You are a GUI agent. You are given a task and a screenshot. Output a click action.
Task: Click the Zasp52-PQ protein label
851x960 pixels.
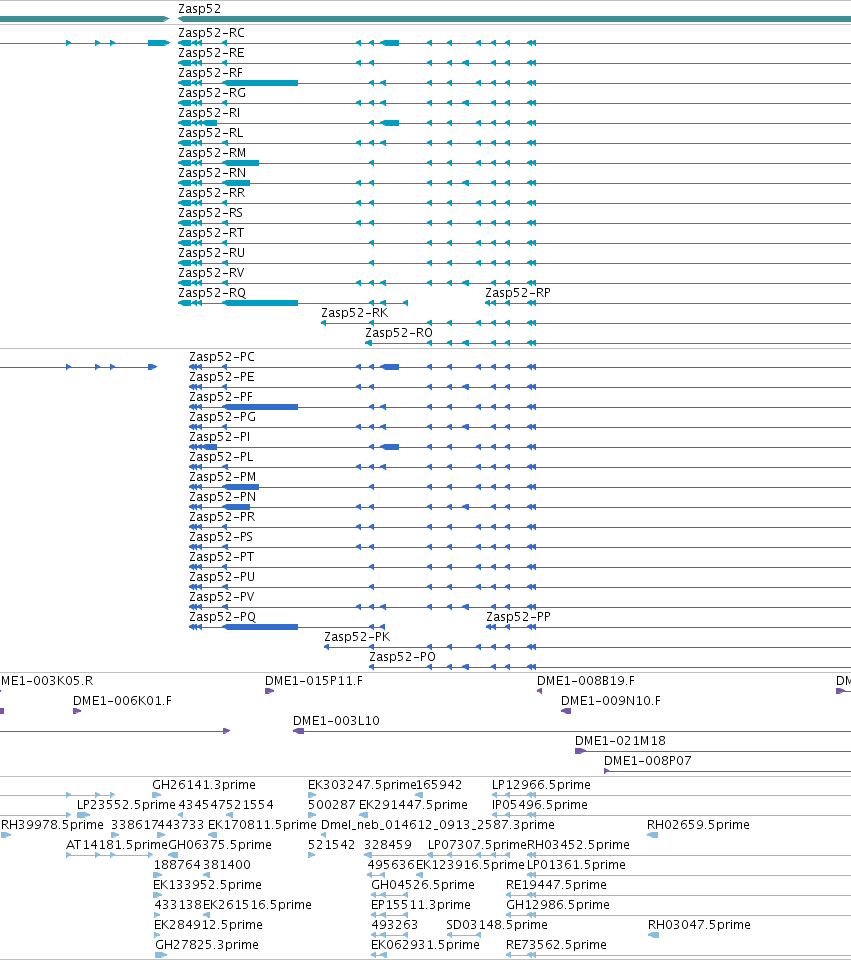[222, 617]
